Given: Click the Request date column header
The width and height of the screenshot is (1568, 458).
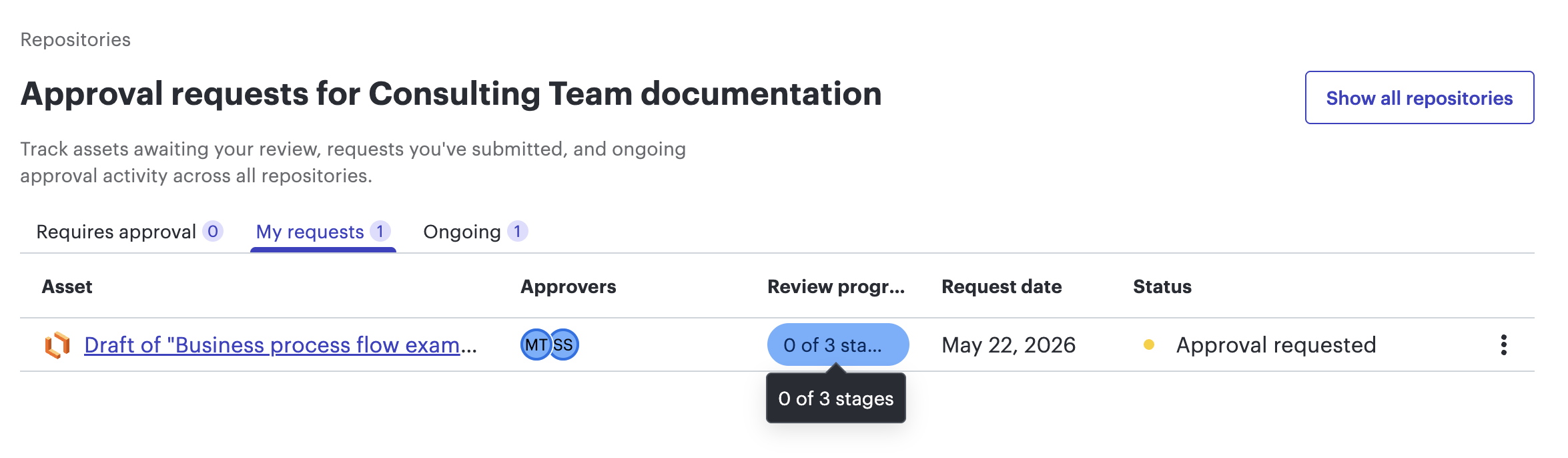Looking at the screenshot, I should 1002,286.
